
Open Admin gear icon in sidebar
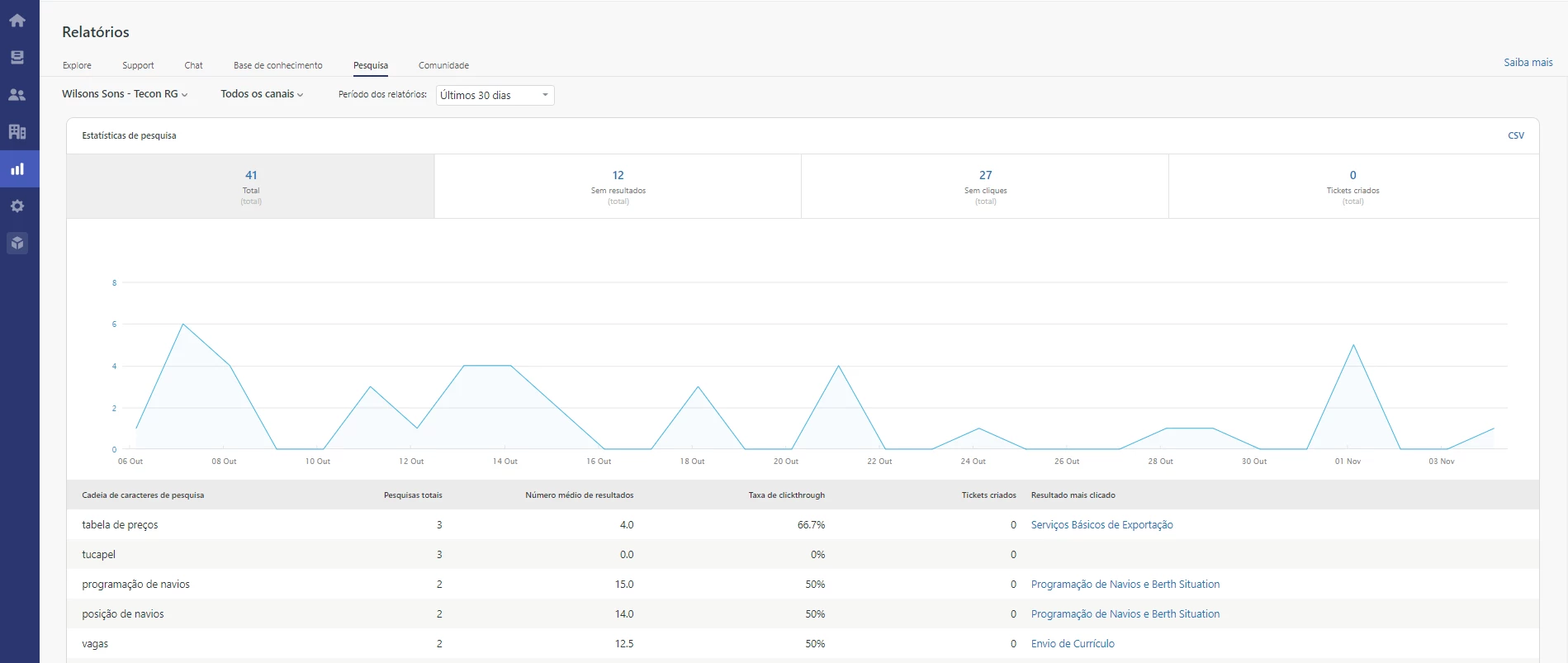[17, 206]
